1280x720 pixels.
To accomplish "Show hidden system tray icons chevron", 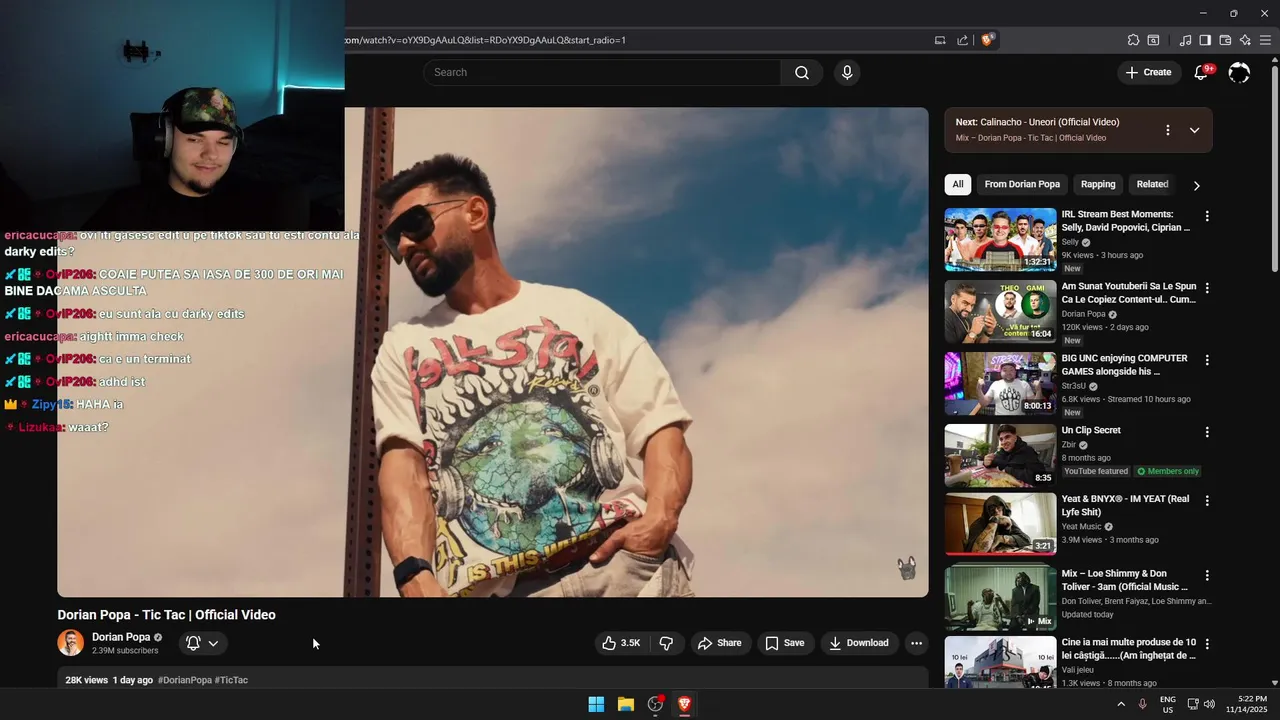I will click(1120, 704).
